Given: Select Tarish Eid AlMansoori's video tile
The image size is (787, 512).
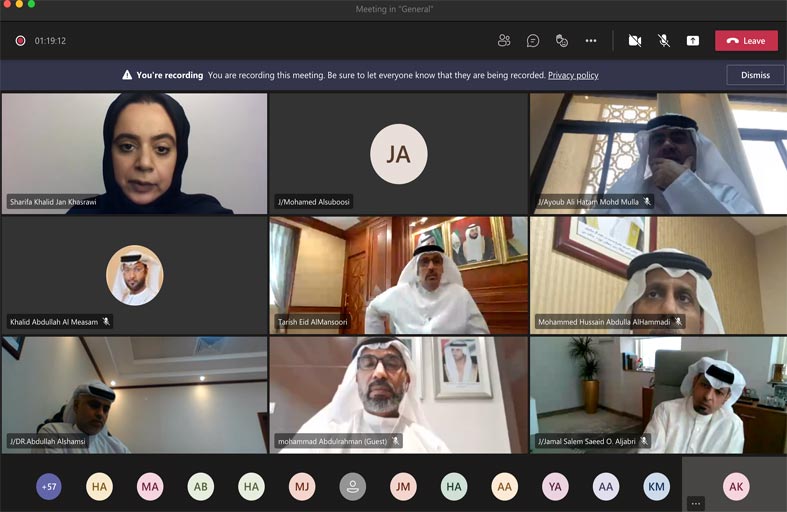Looking at the screenshot, I should [398, 275].
